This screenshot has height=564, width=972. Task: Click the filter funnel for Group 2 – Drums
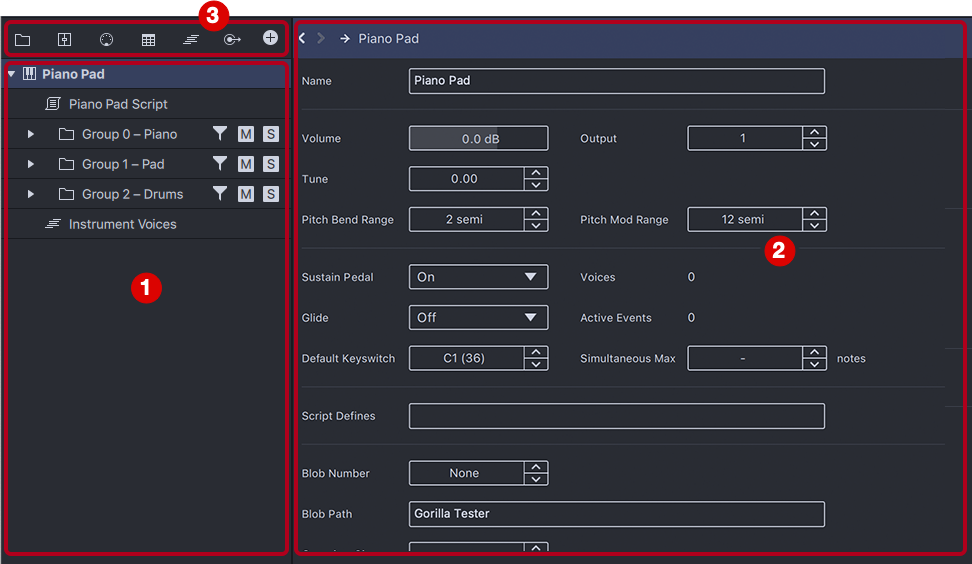219,193
